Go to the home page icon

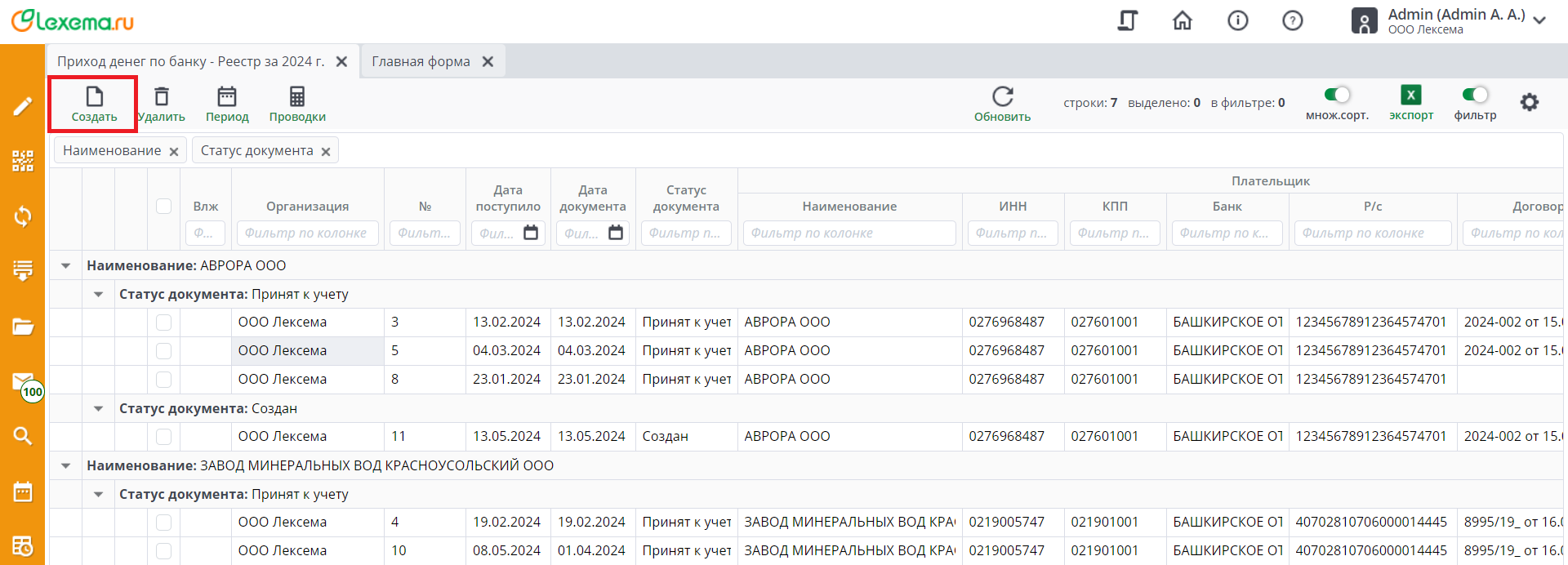[x=1182, y=20]
